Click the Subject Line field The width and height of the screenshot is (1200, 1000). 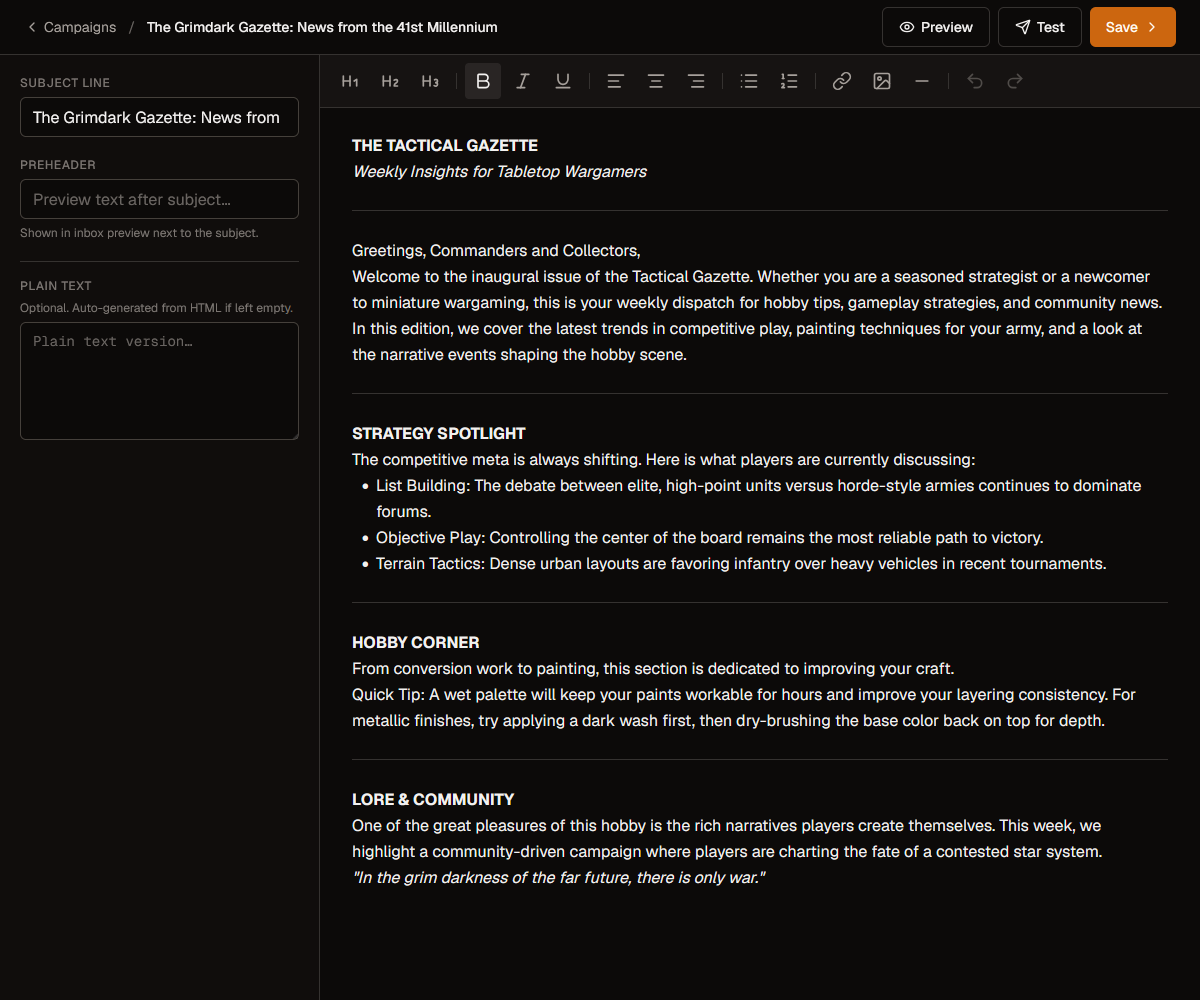[159, 117]
